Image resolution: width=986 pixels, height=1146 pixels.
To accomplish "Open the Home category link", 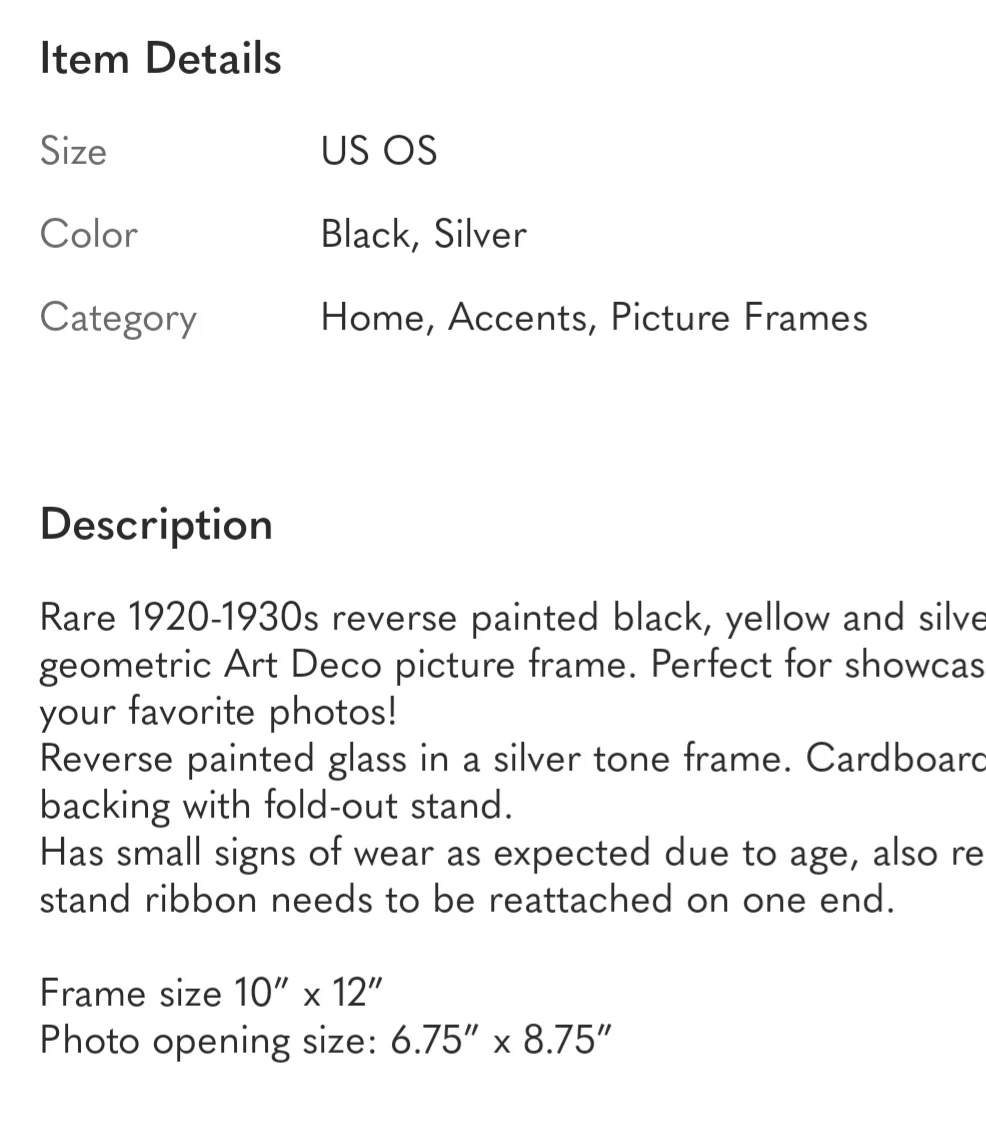I will (376, 318).
